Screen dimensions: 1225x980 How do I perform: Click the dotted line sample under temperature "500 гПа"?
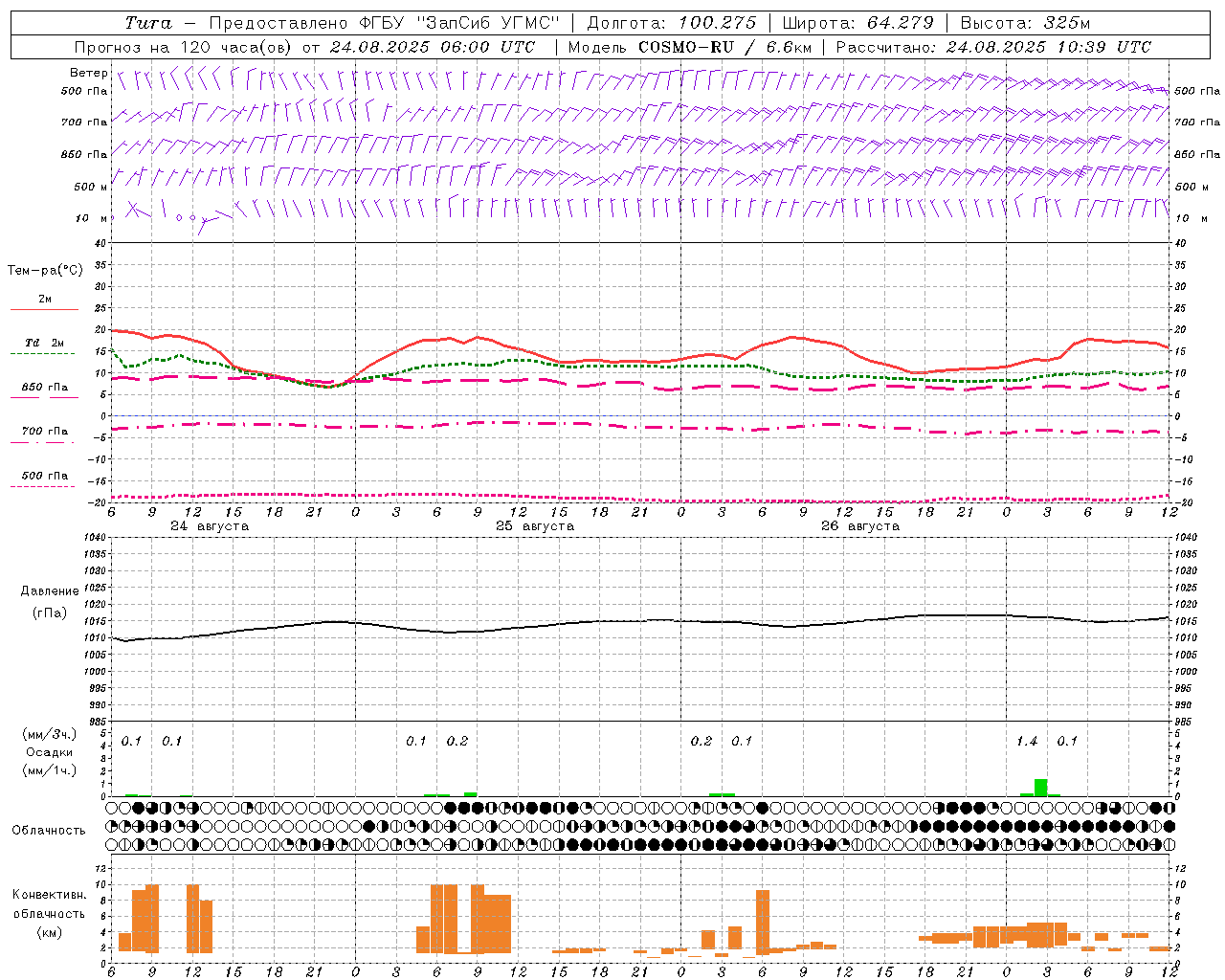(x=43, y=486)
